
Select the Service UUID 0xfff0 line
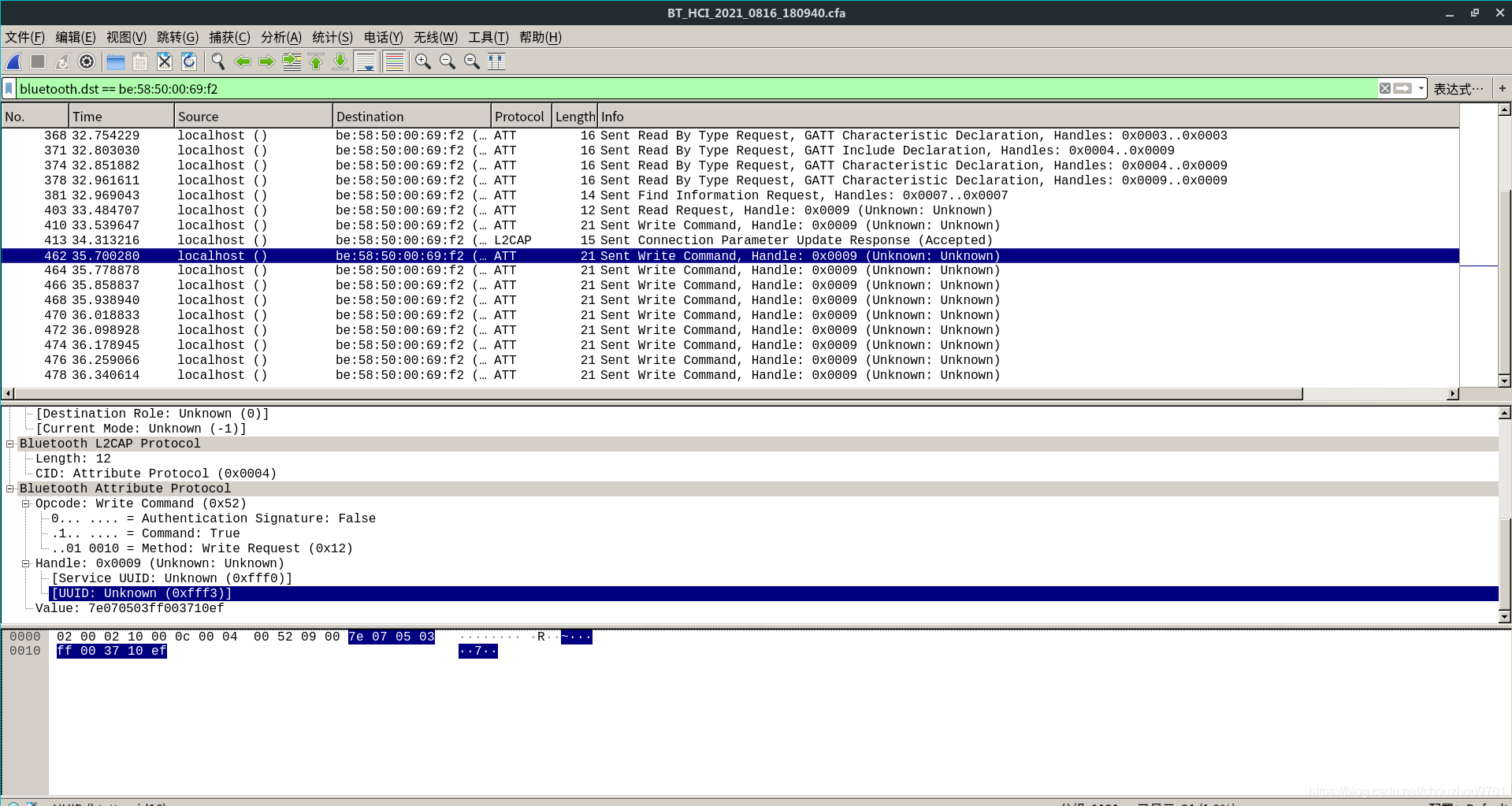[x=172, y=578]
